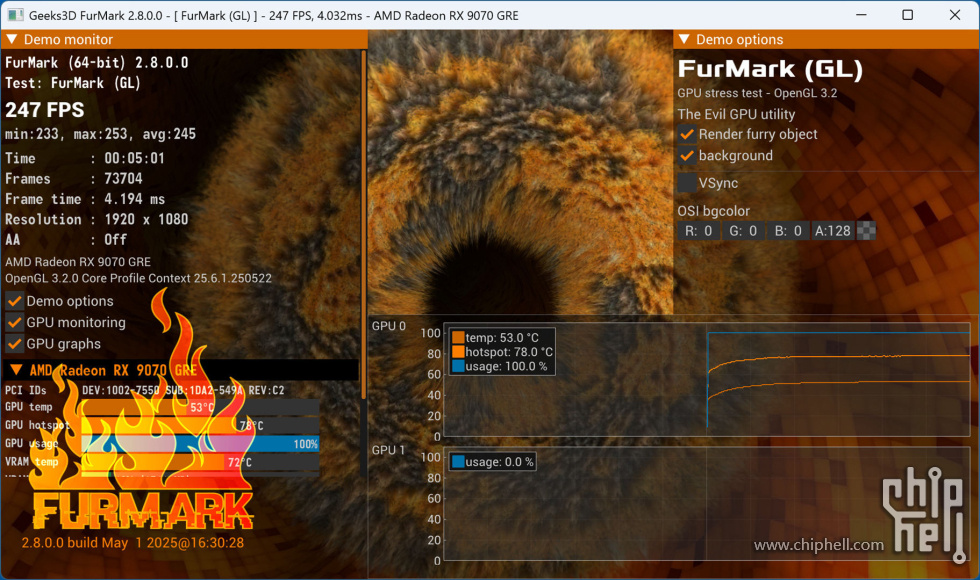980x580 pixels.
Task: Click the Demo monitor header title
Action: [68, 39]
